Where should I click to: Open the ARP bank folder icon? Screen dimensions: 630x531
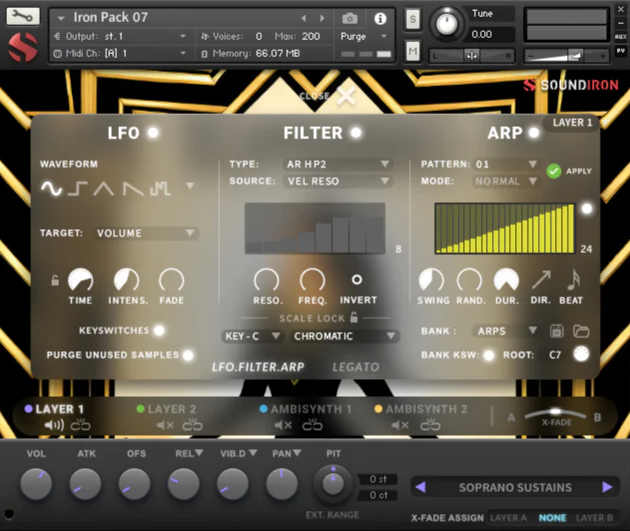tap(581, 330)
